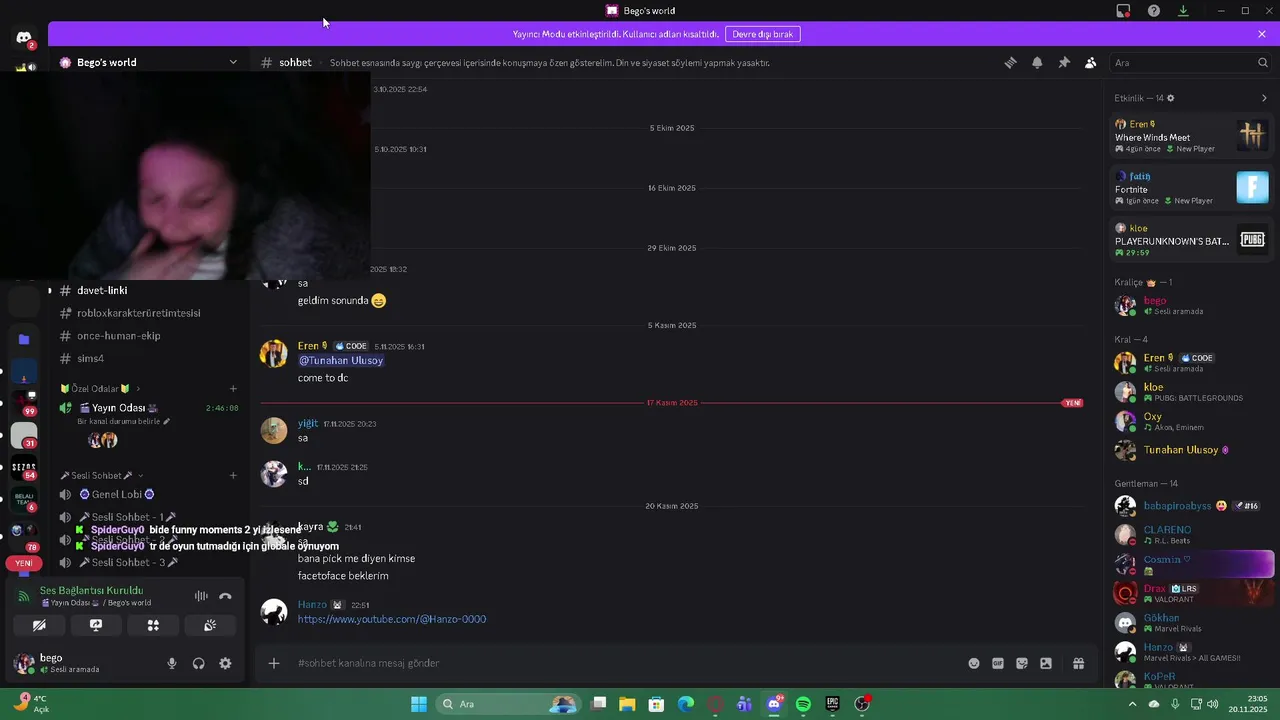Open notification settings bell icon

pyautogui.click(x=1037, y=62)
